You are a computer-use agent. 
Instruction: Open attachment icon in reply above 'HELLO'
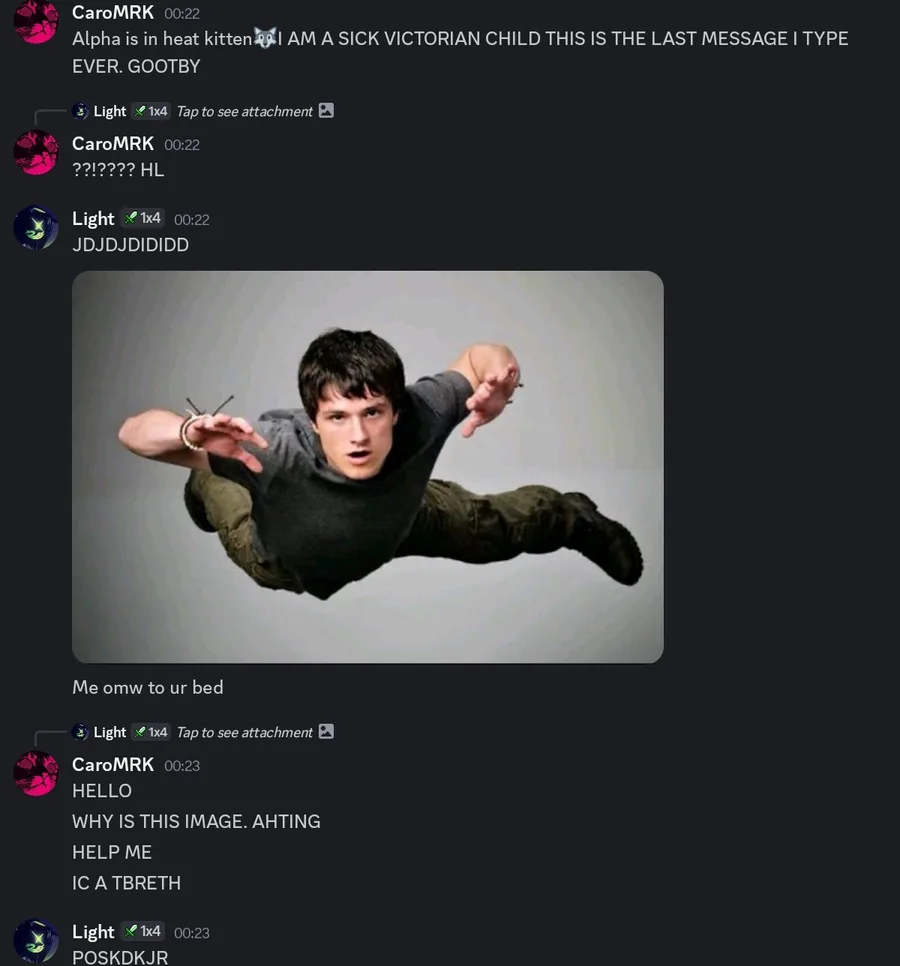coord(326,731)
